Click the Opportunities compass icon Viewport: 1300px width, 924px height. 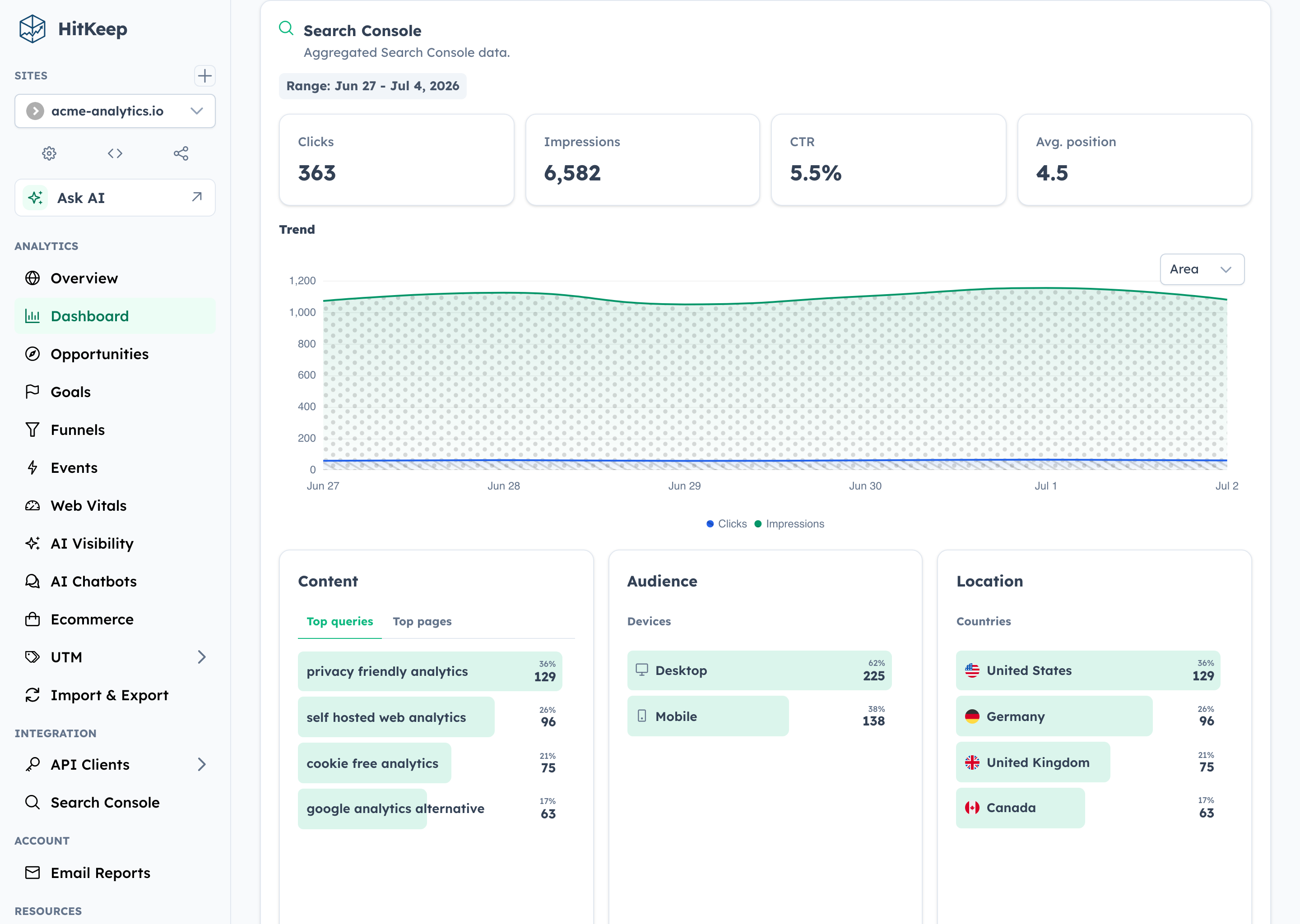click(x=32, y=354)
